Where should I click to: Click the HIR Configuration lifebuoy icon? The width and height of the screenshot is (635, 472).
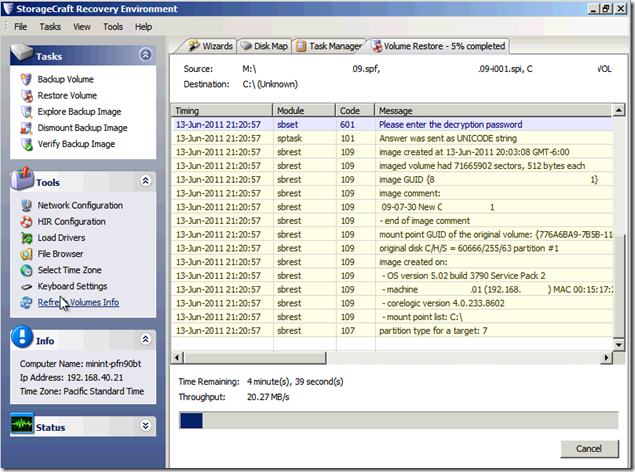(x=26, y=221)
